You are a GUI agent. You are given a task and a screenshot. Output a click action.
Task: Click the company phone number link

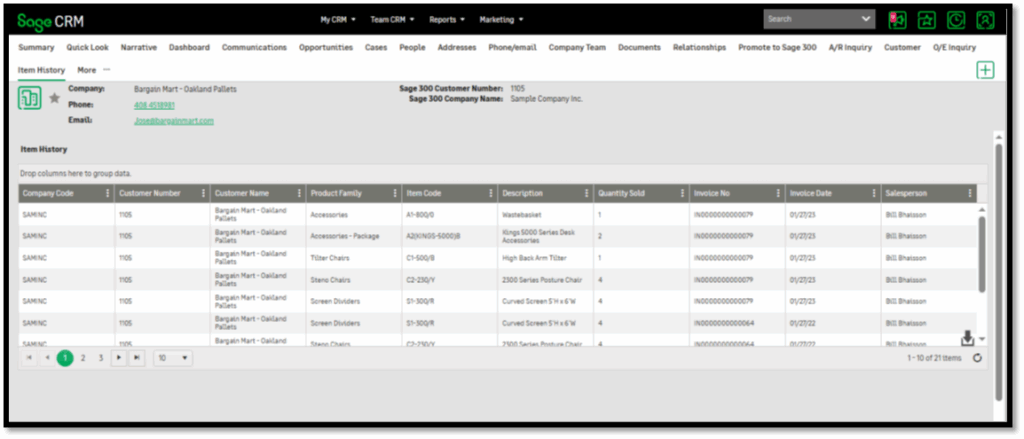coord(154,105)
